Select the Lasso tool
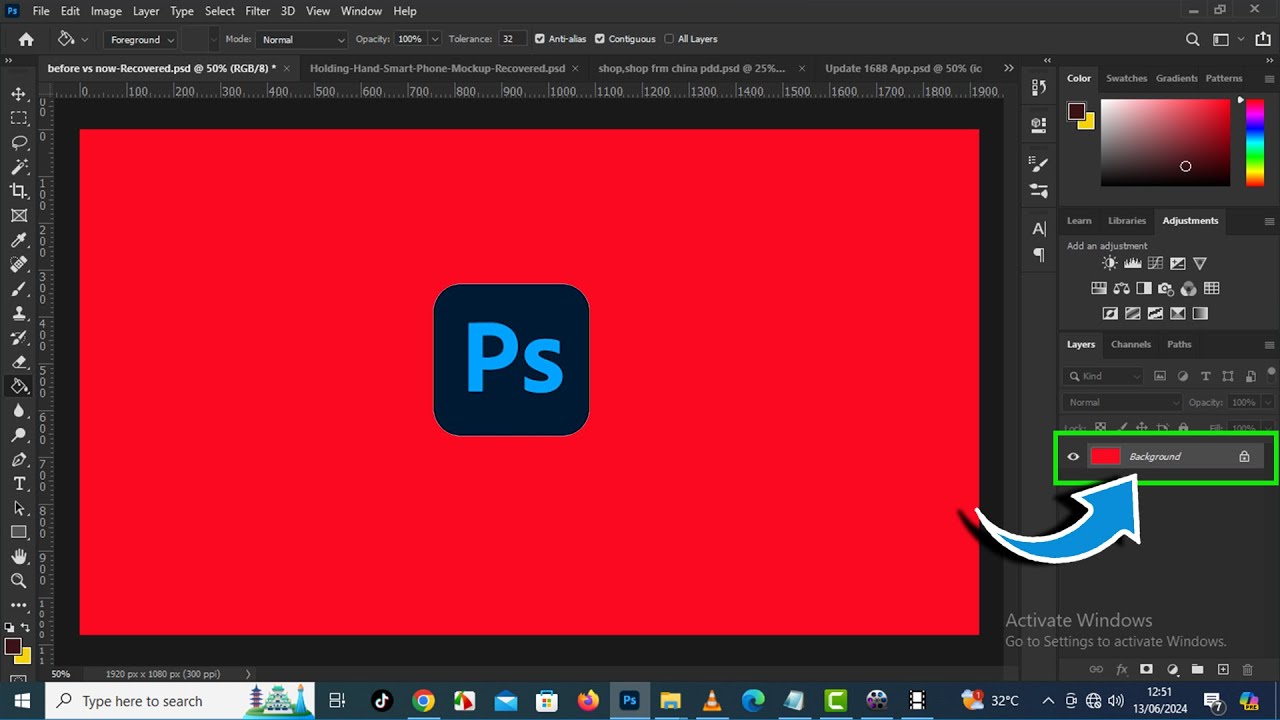The height and width of the screenshot is (720, 1280). tap(18, 142)
